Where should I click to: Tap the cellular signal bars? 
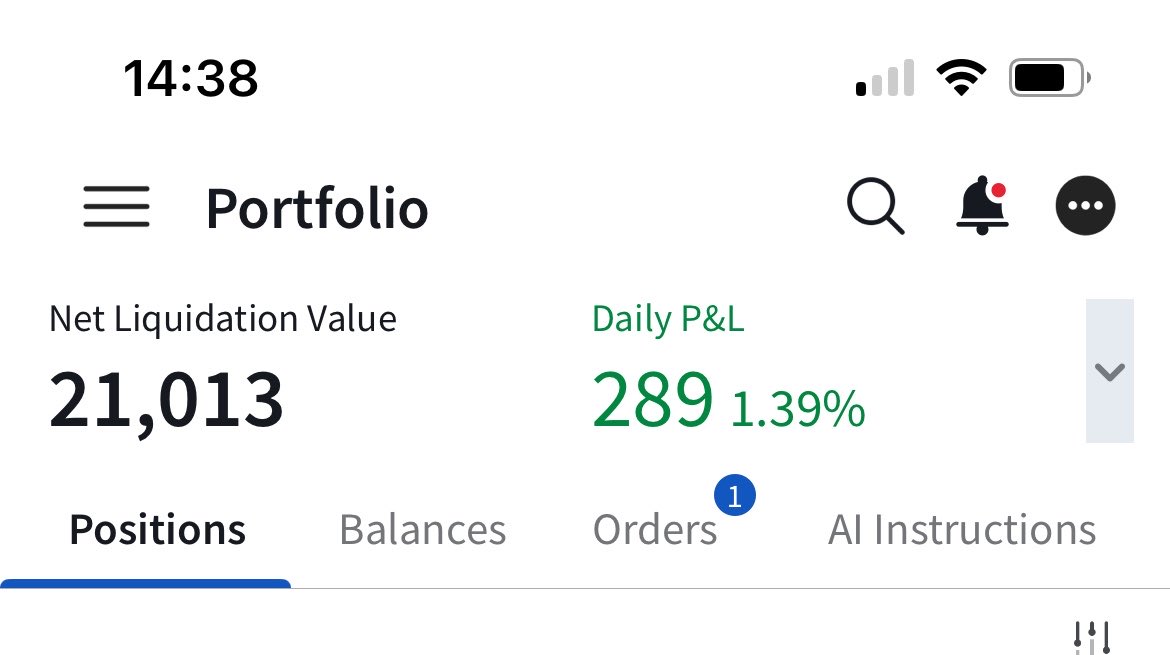(x=885, y=78)
